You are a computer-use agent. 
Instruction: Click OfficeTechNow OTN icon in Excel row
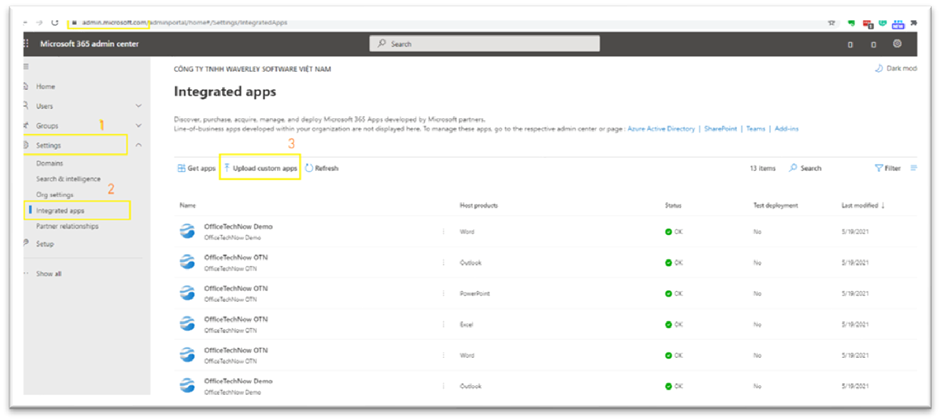188,324
